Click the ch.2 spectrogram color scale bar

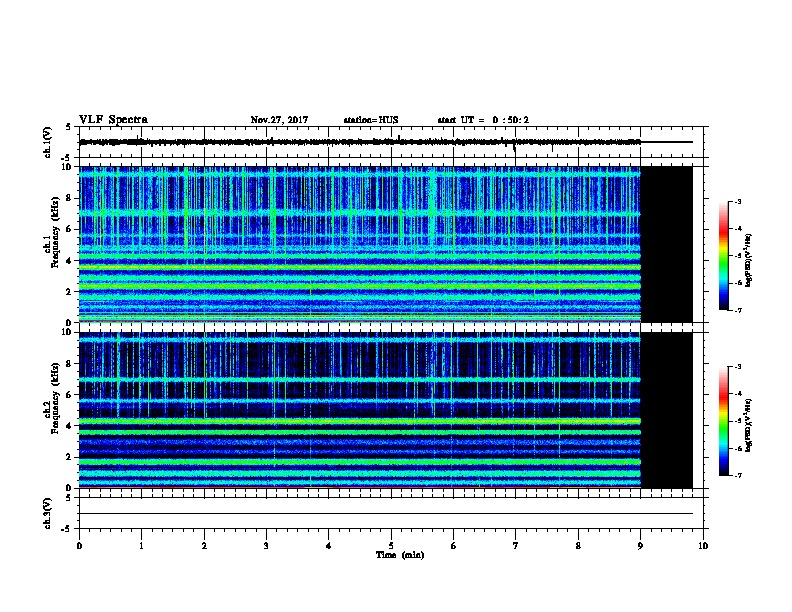click(x=723, y=421)
